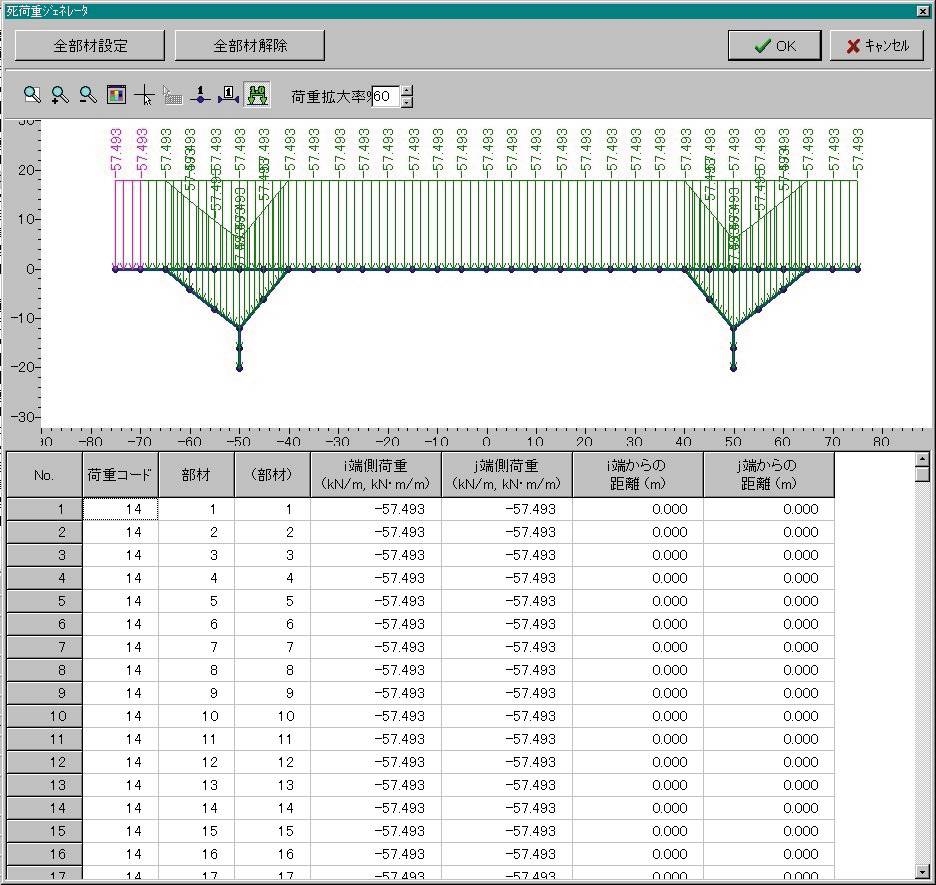Click the i端側荷重 column header
The image size is (936, 885).
pyautogui.click(x=375, y=475)
